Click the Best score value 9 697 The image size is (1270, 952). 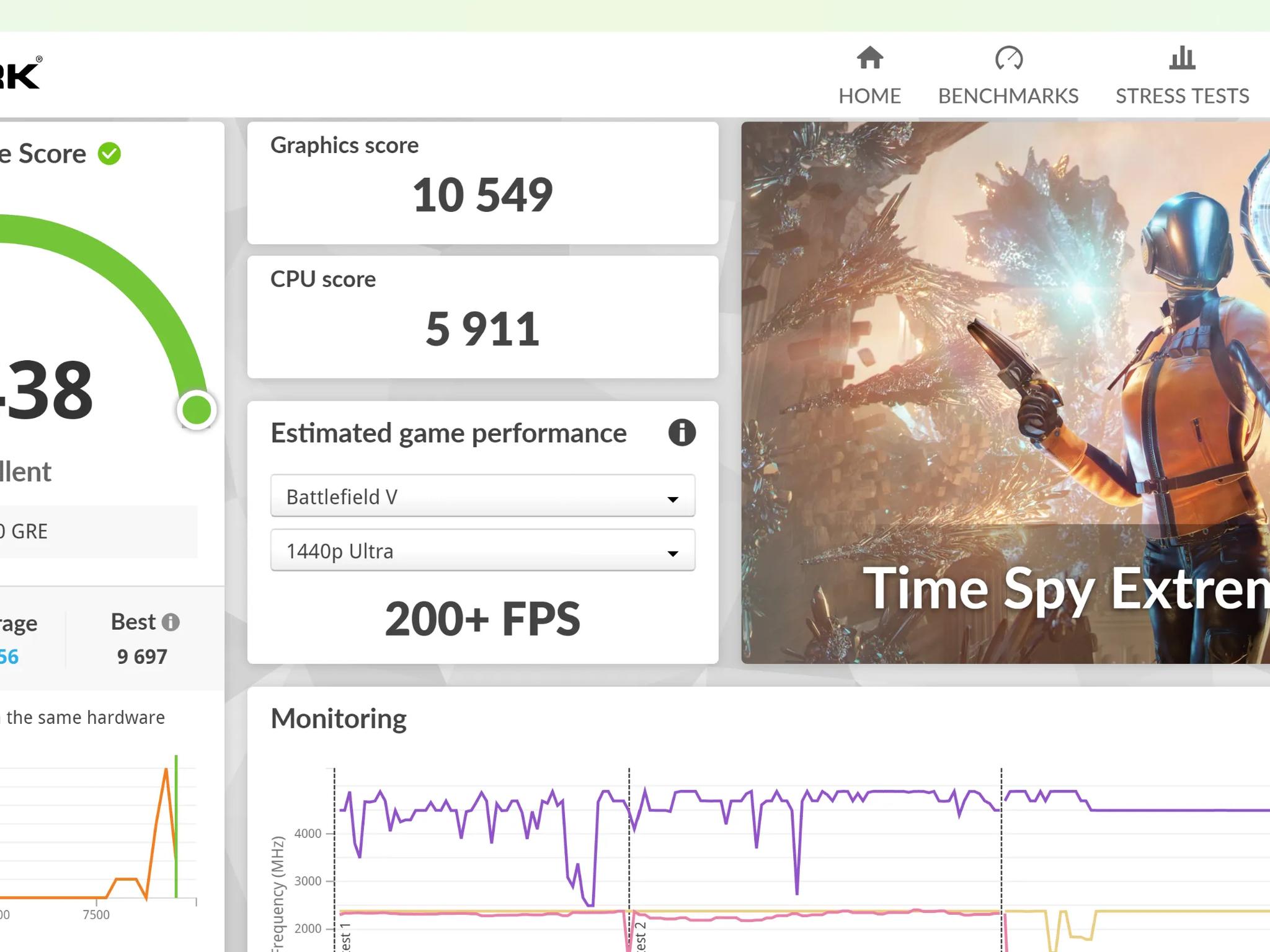coord(142,657)
